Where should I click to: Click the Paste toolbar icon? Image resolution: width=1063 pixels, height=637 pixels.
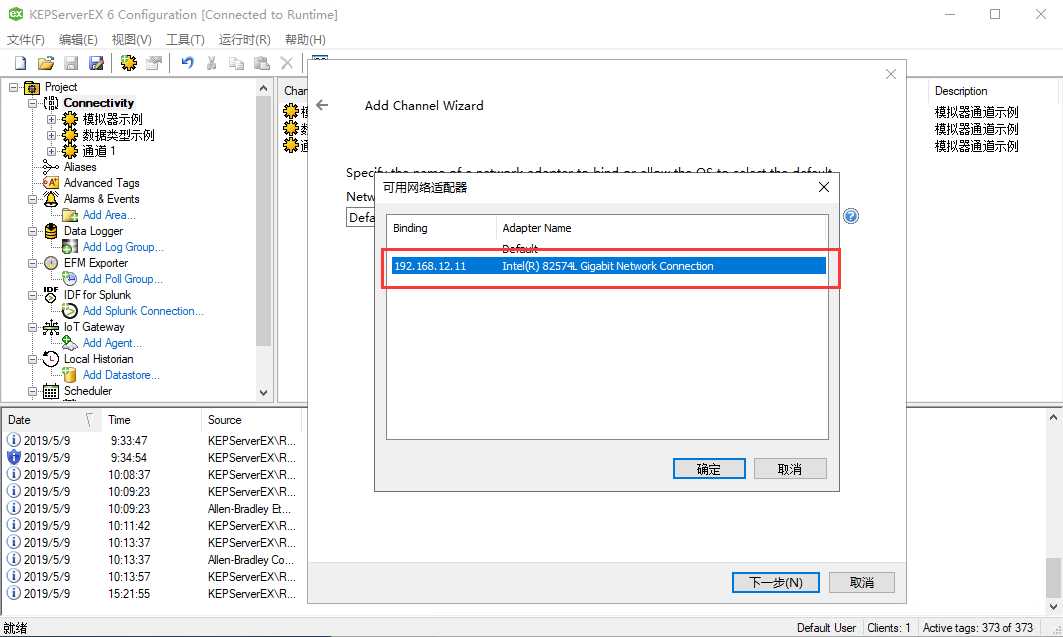tap(262, 63)
